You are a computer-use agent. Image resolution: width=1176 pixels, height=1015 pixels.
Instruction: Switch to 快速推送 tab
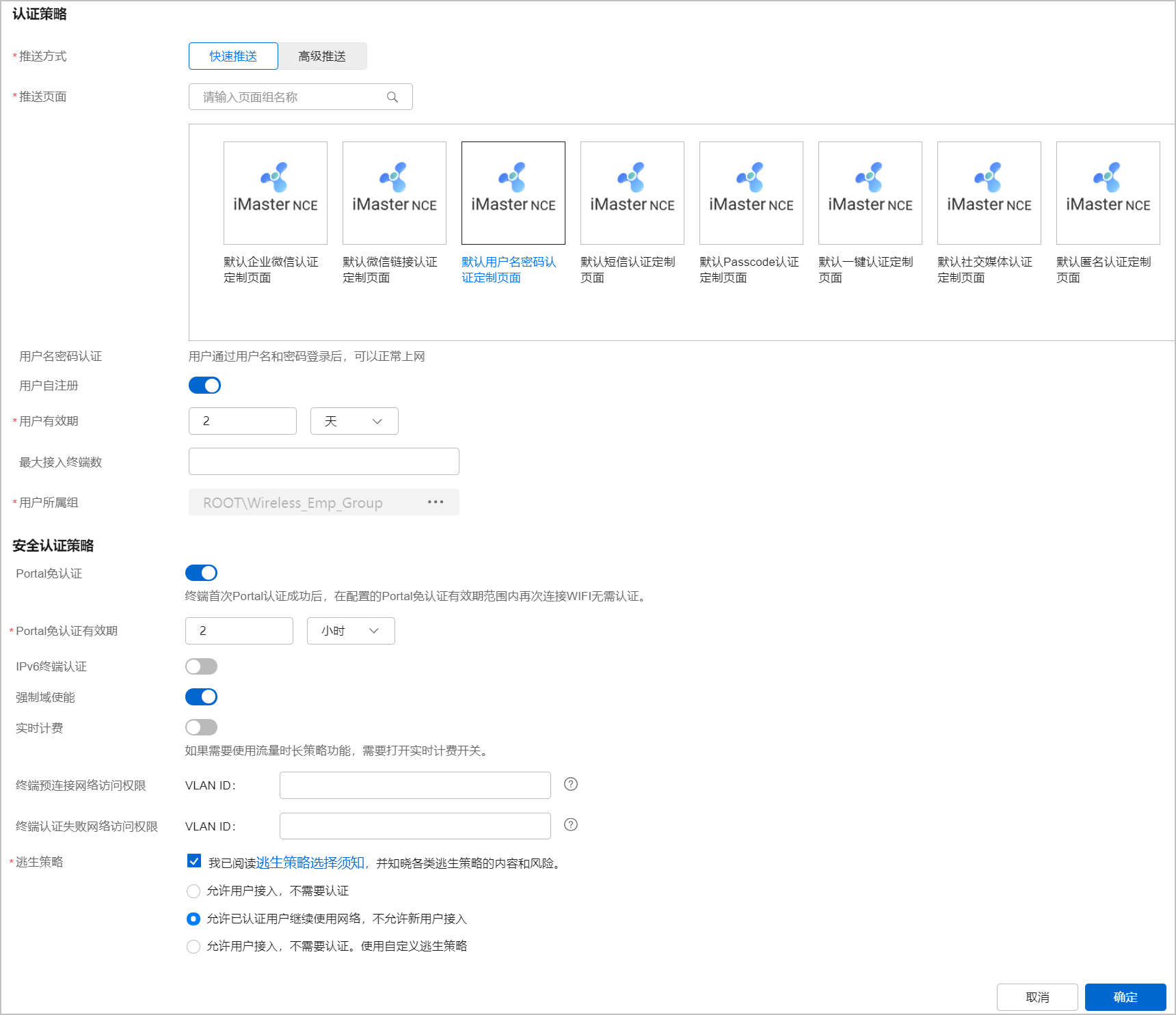[x=233, y=56]
